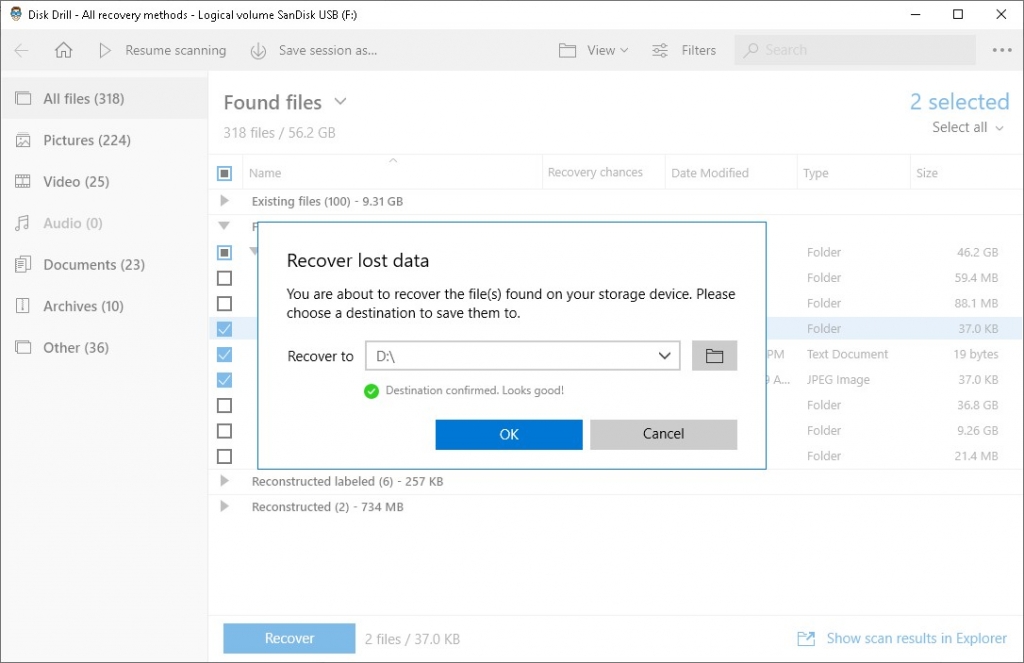Image resolution: width=1024 pixels, height=663 pixels.
Task: Check the checkbox on the 36.8 GB Folder row
Action: pos(225,405)
